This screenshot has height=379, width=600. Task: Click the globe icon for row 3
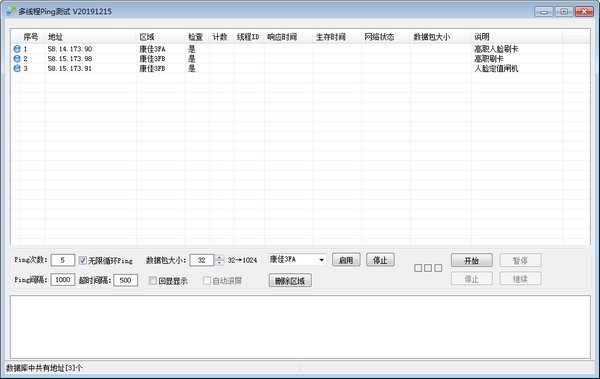tap(17, 69)
